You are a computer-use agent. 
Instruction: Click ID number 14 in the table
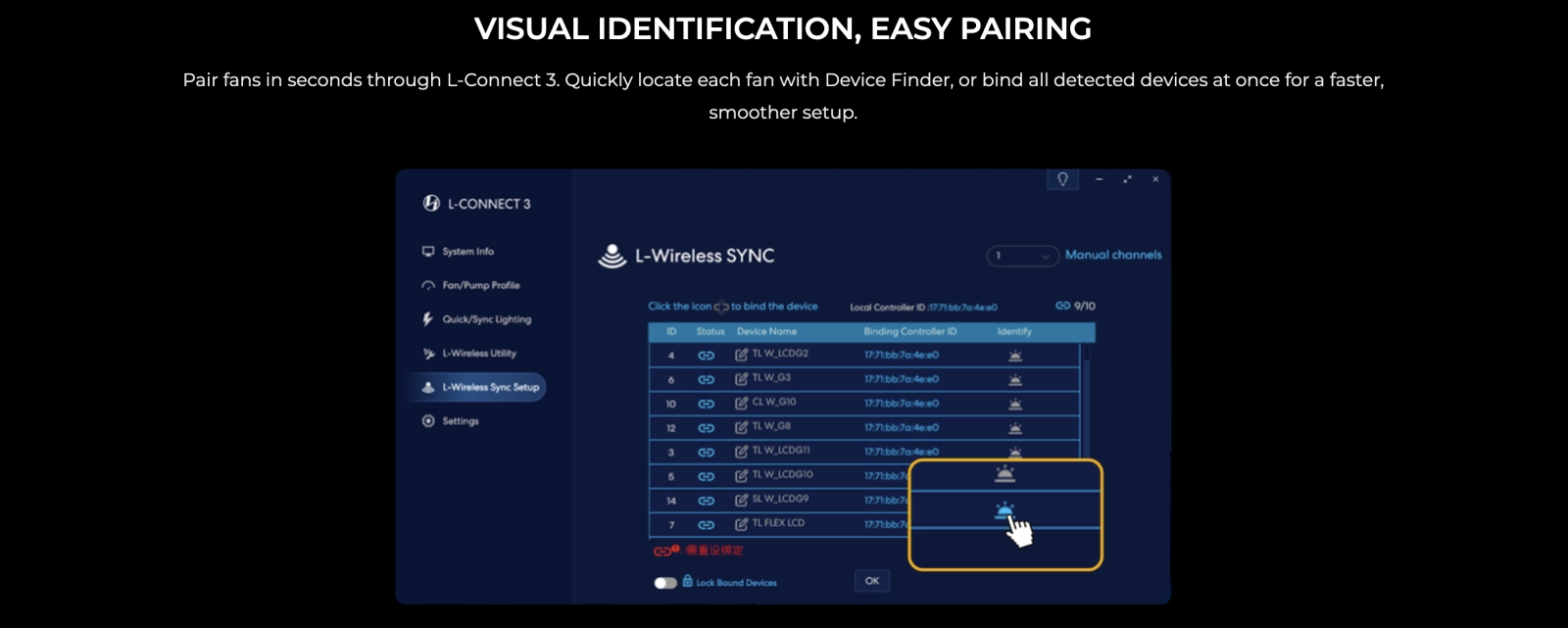671,501
